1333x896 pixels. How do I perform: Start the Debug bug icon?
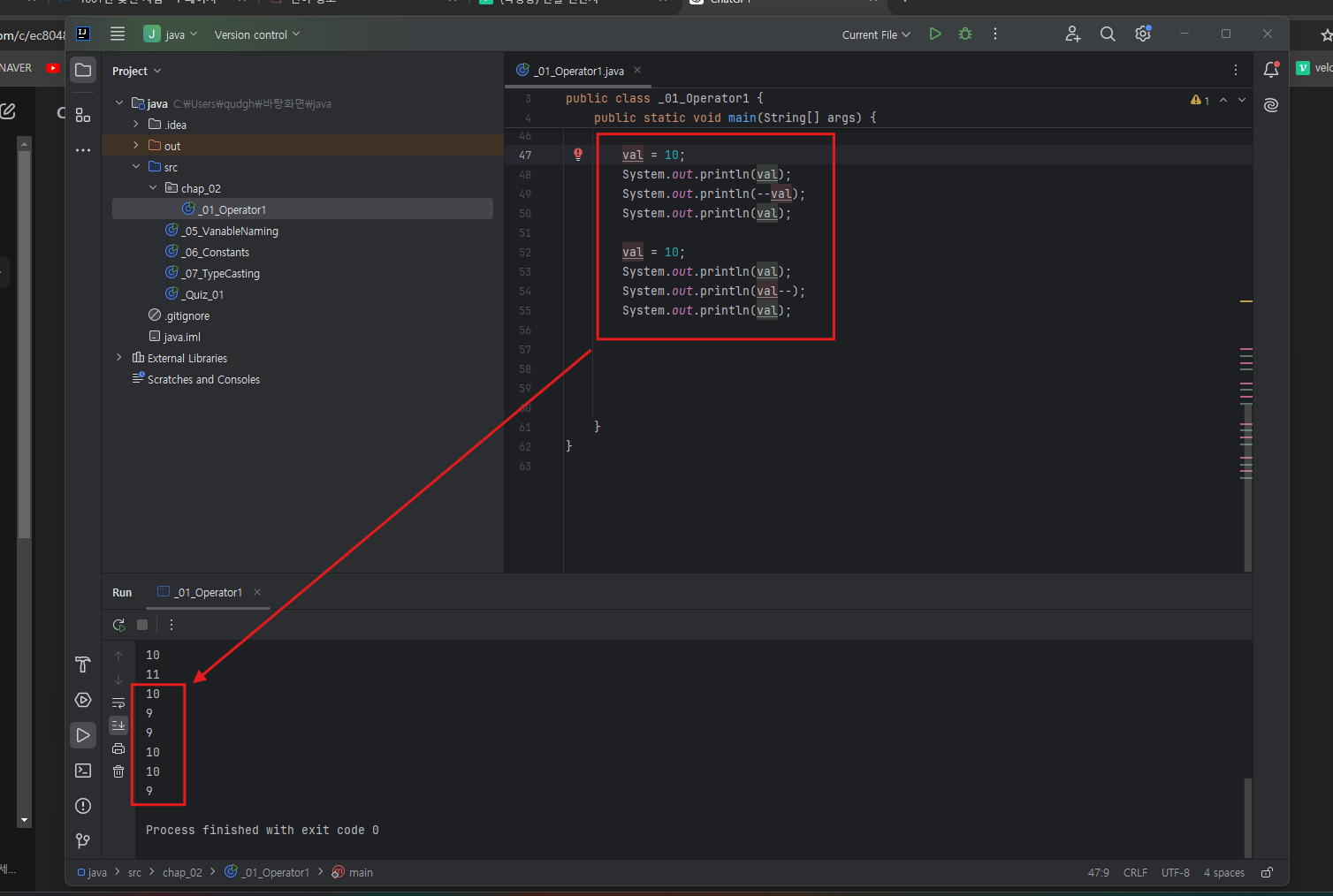pyautogui.click(x=965, y=34)
